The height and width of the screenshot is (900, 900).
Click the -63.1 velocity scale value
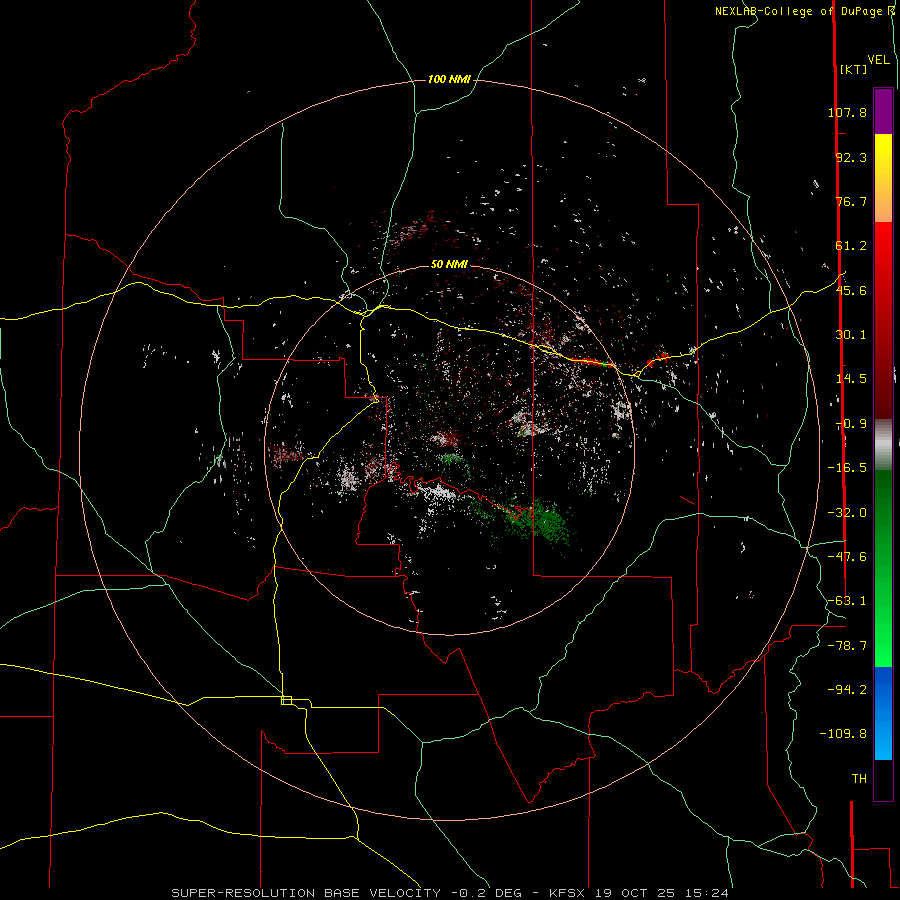tap(847, 601)
